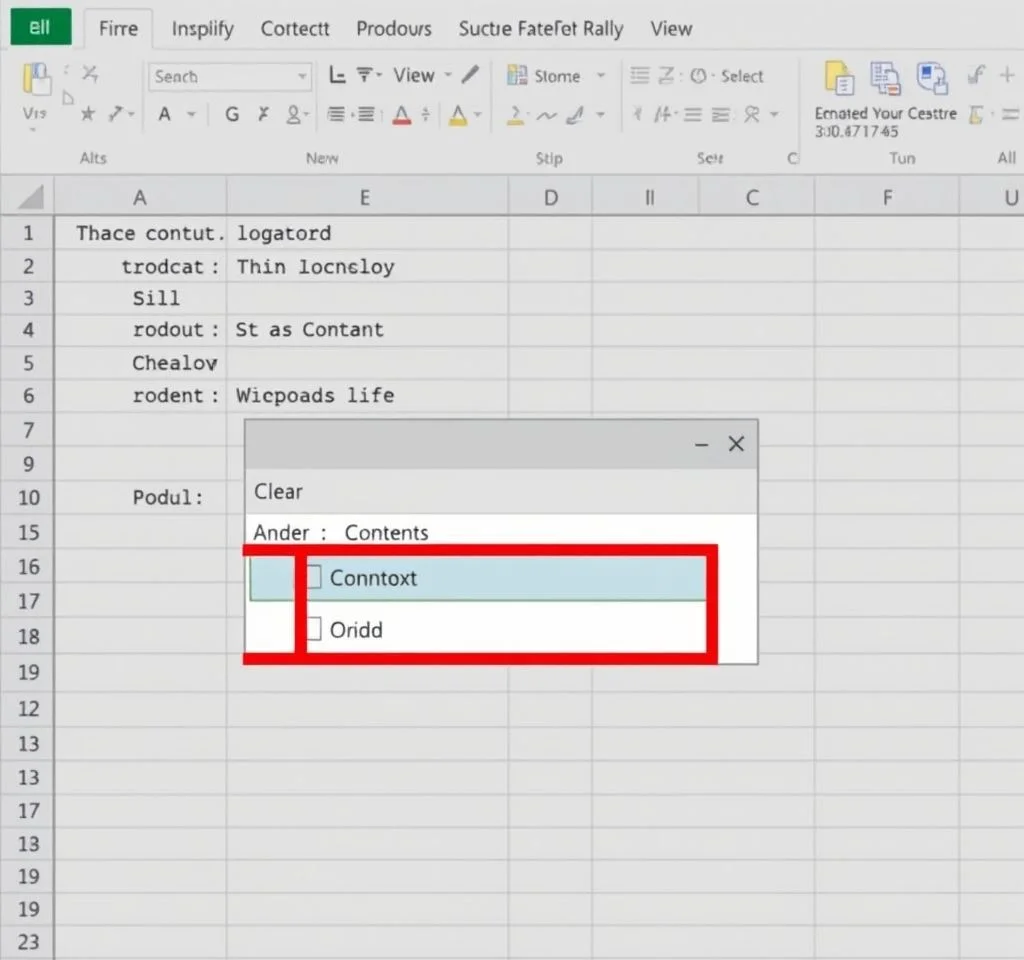Click the yellow document icon above Emated

click(x=839, y=78)
